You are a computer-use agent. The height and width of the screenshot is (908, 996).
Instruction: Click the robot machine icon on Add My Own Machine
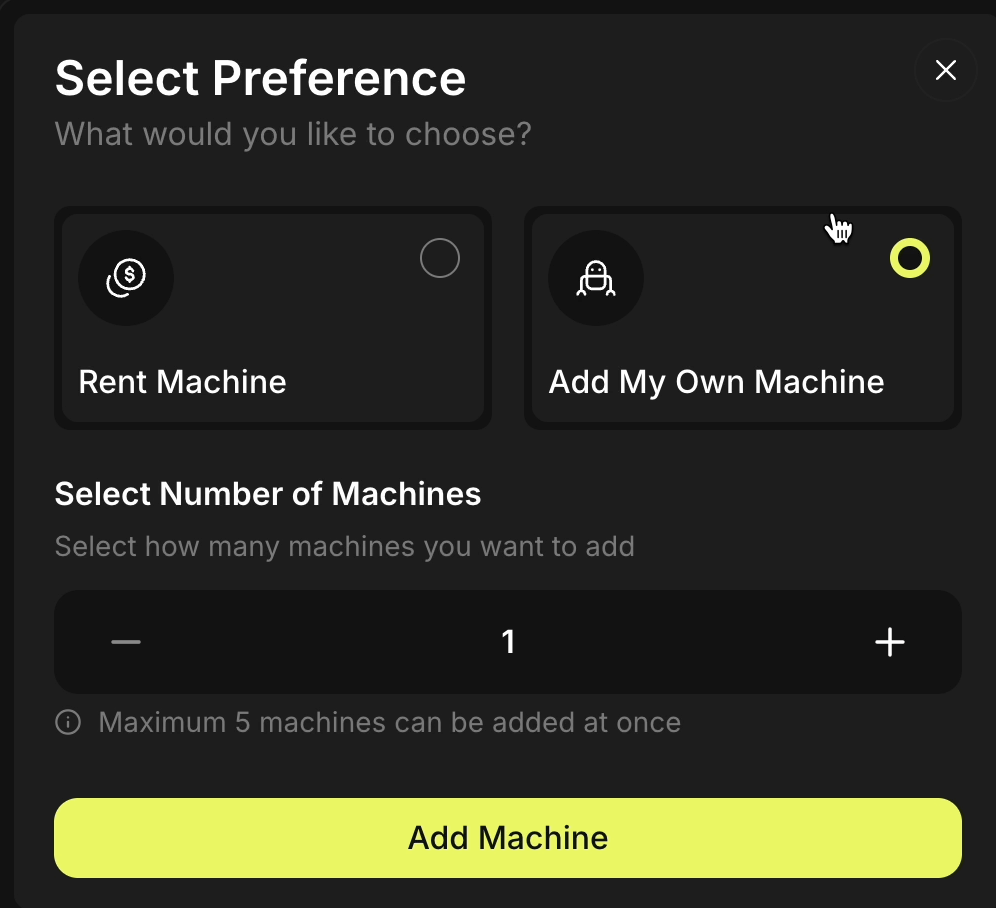pos(596,278)
